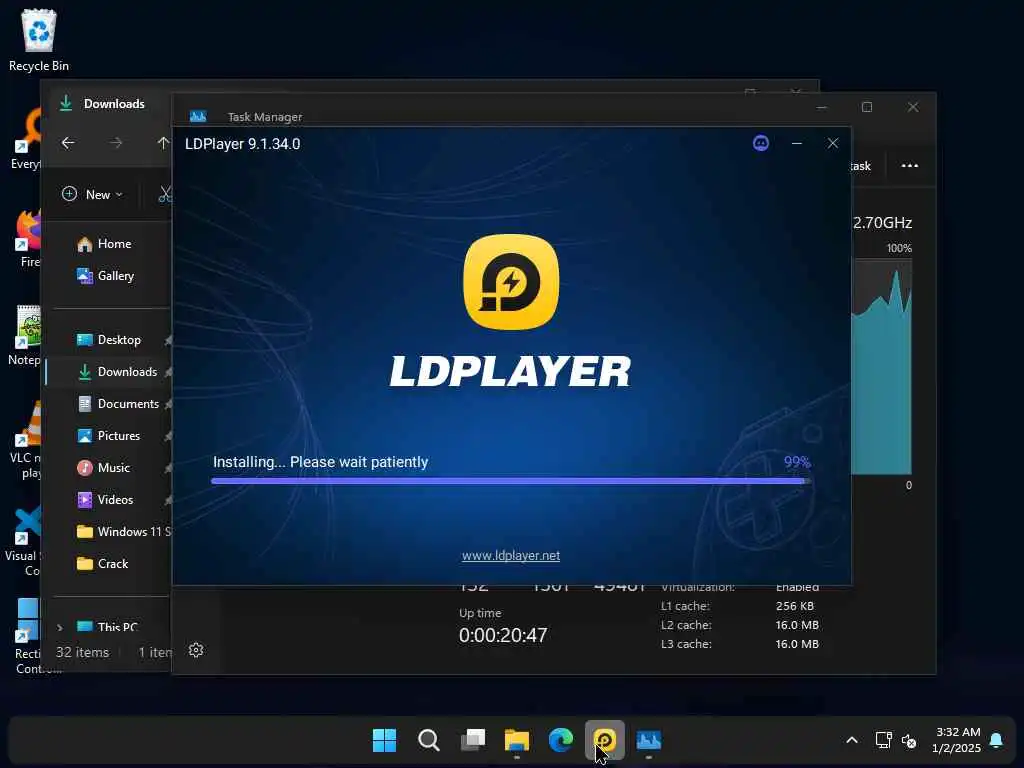Click the Discord icon in LDPlayer installer
The width and height of the screenshot is (1024, 768).
761,143
